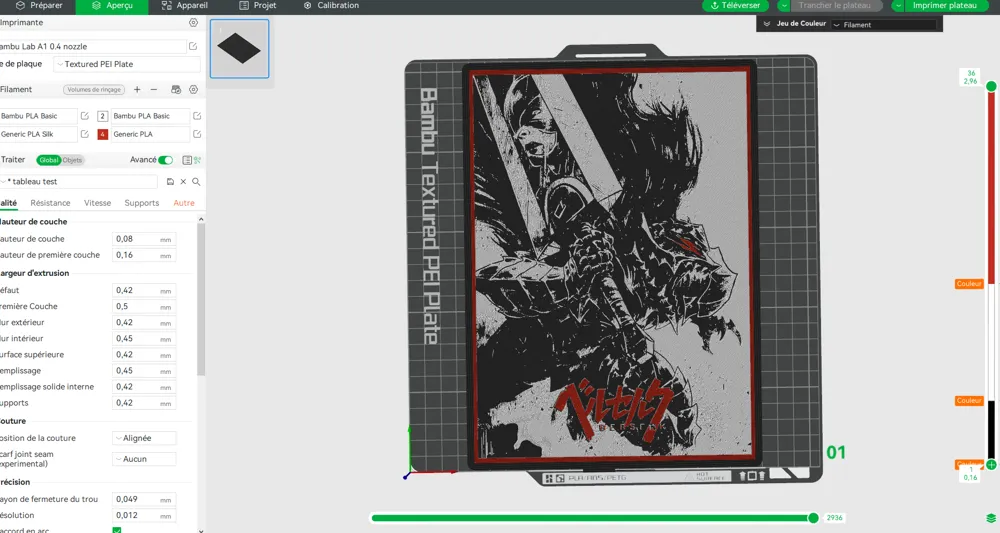
Task: Open the Bambu PLA Basic filament 2 dropdown
Action: [150, 116]
